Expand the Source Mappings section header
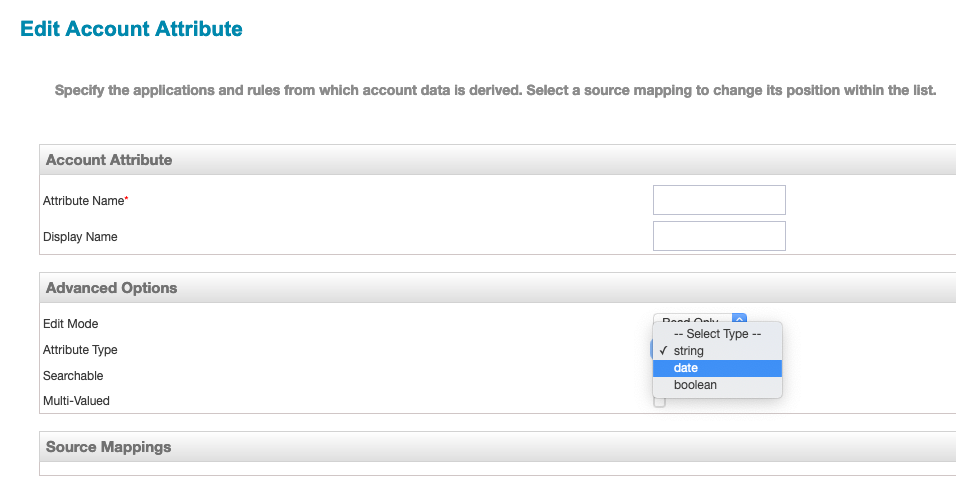956x477 pixels. pyautogui.click(x=109, y=447)
